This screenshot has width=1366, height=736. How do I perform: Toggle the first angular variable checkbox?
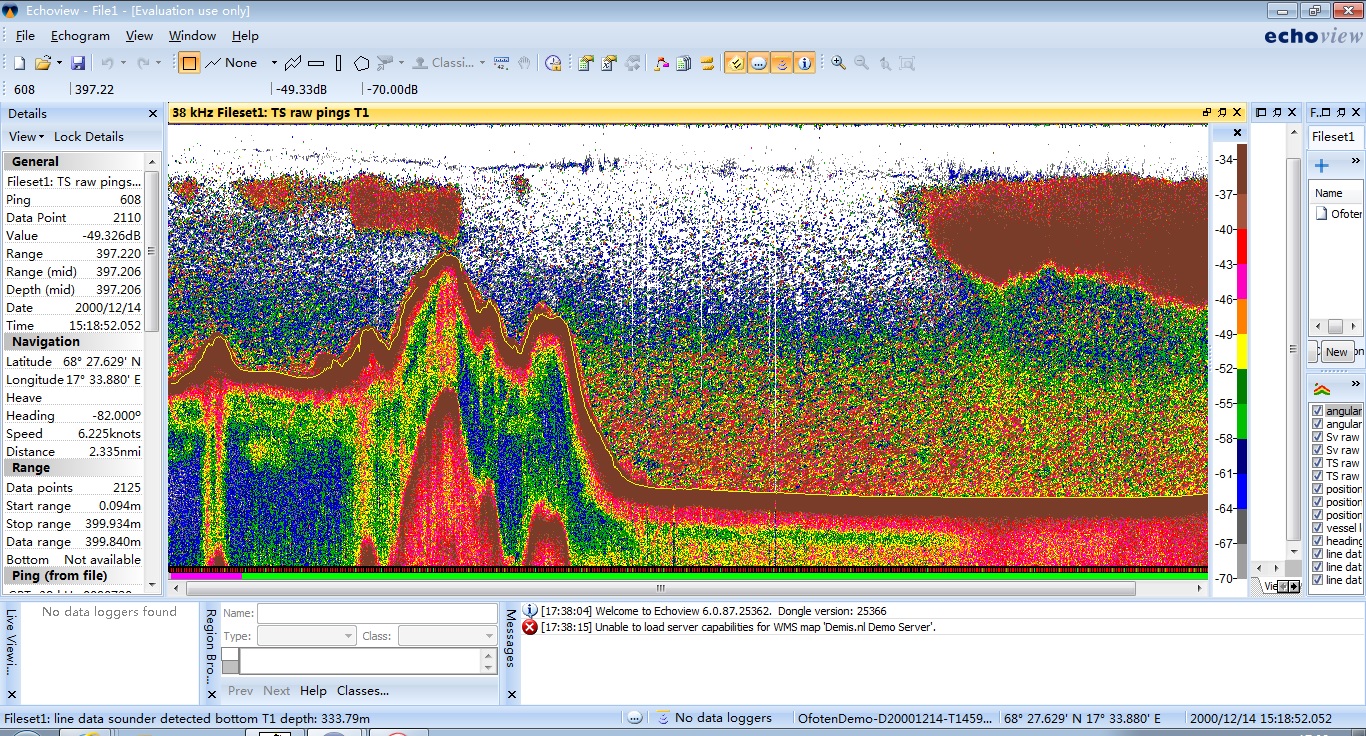click(1317, 411)
